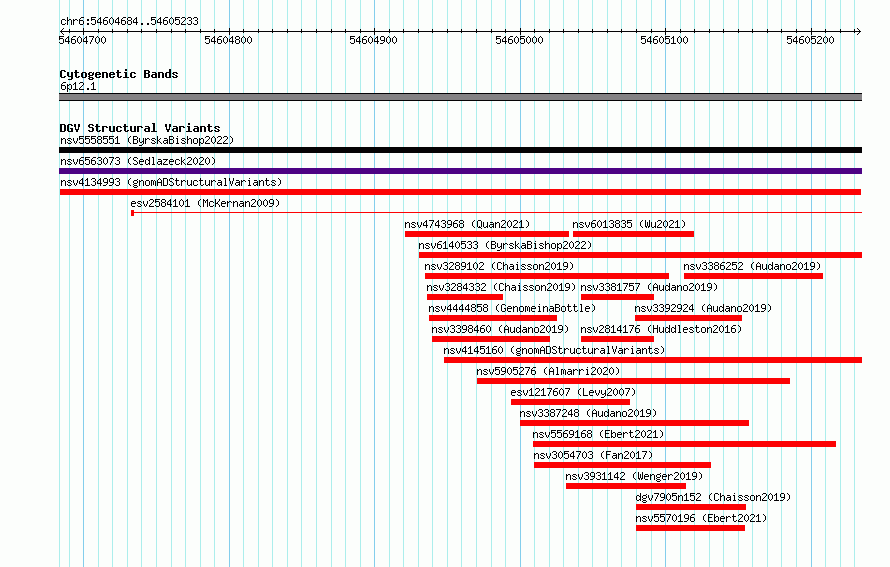Image resolution: width=890 pixels, height=567 pixels.
Task: Select the nsv3398460 red bar
Action: coord(491,339)
